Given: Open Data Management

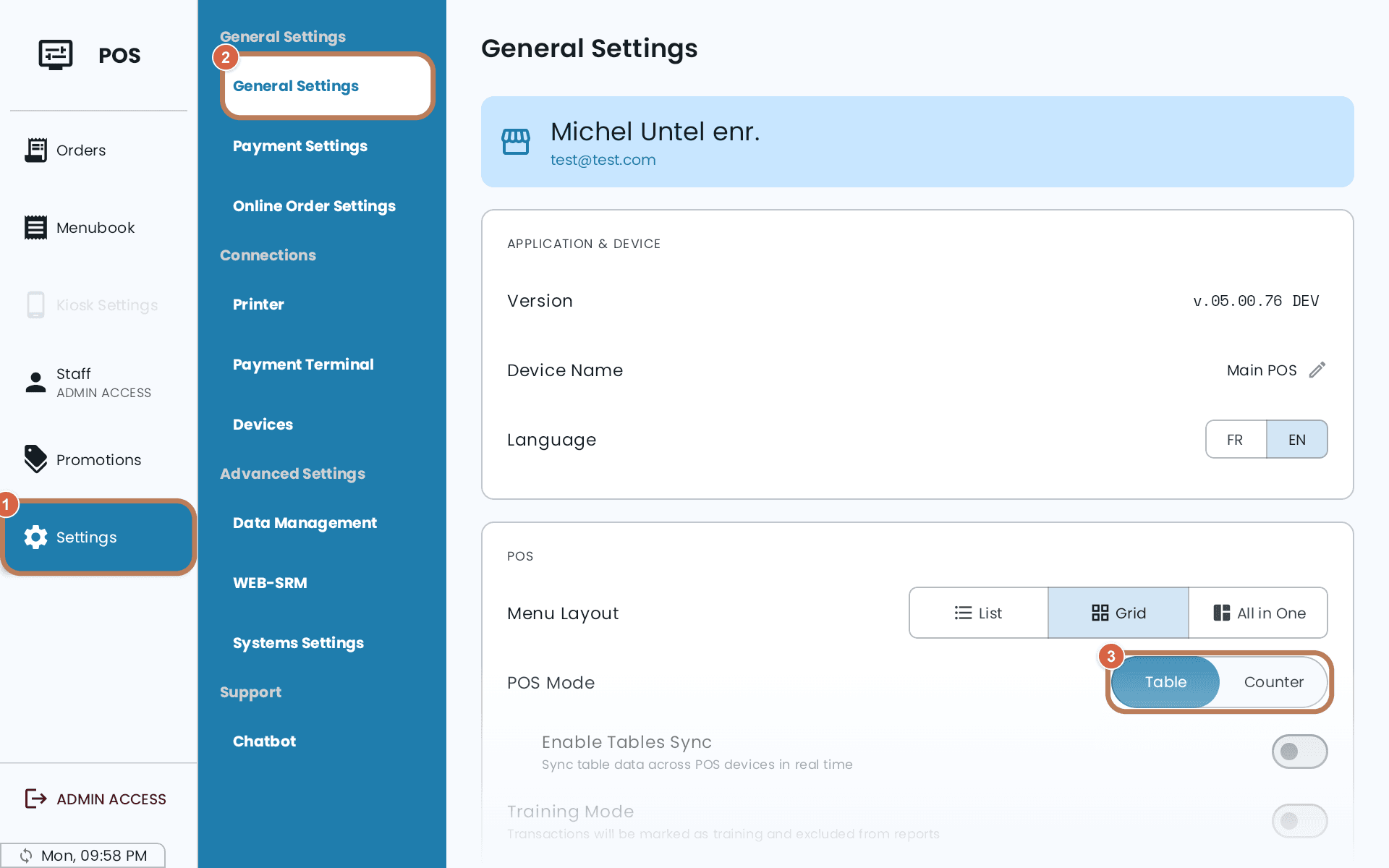Looking at the screenshot, I should coord(305,522).
